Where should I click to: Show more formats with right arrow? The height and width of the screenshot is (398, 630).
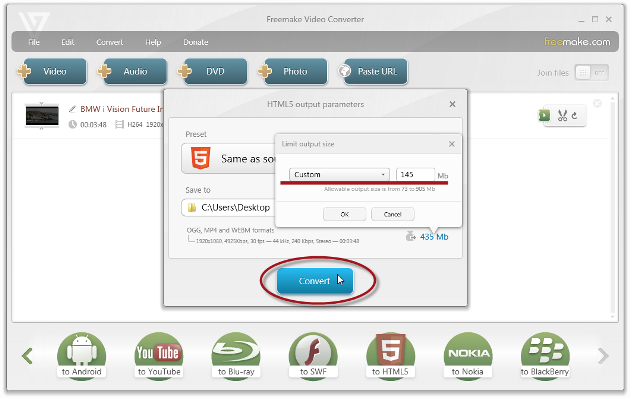(x=603, y=356)
